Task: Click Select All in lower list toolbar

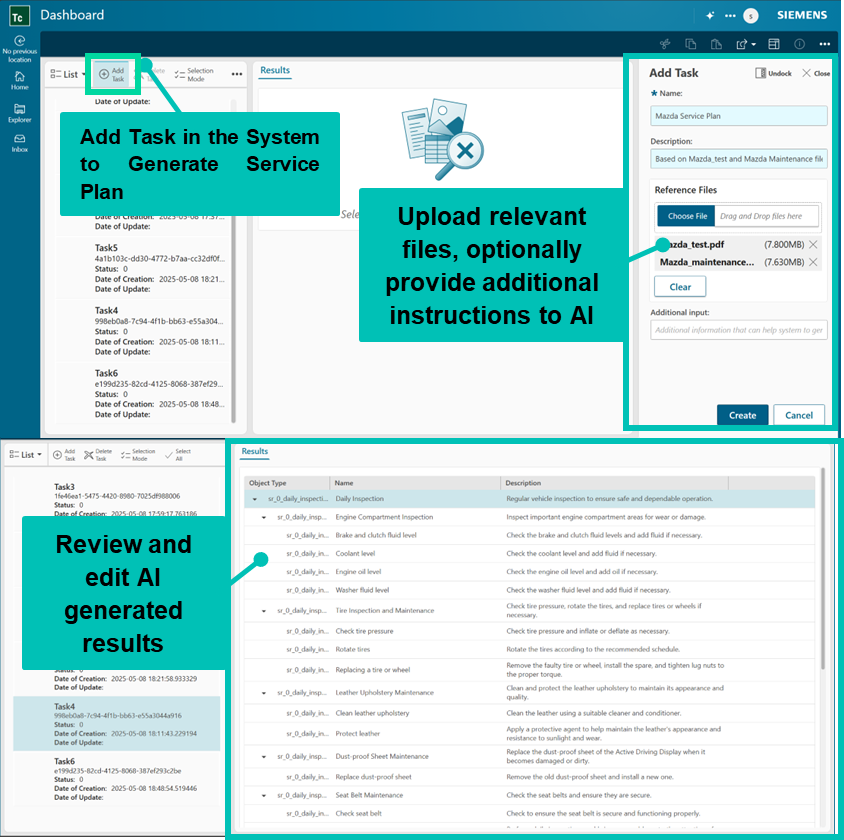Action: click(x=178, y=454)
